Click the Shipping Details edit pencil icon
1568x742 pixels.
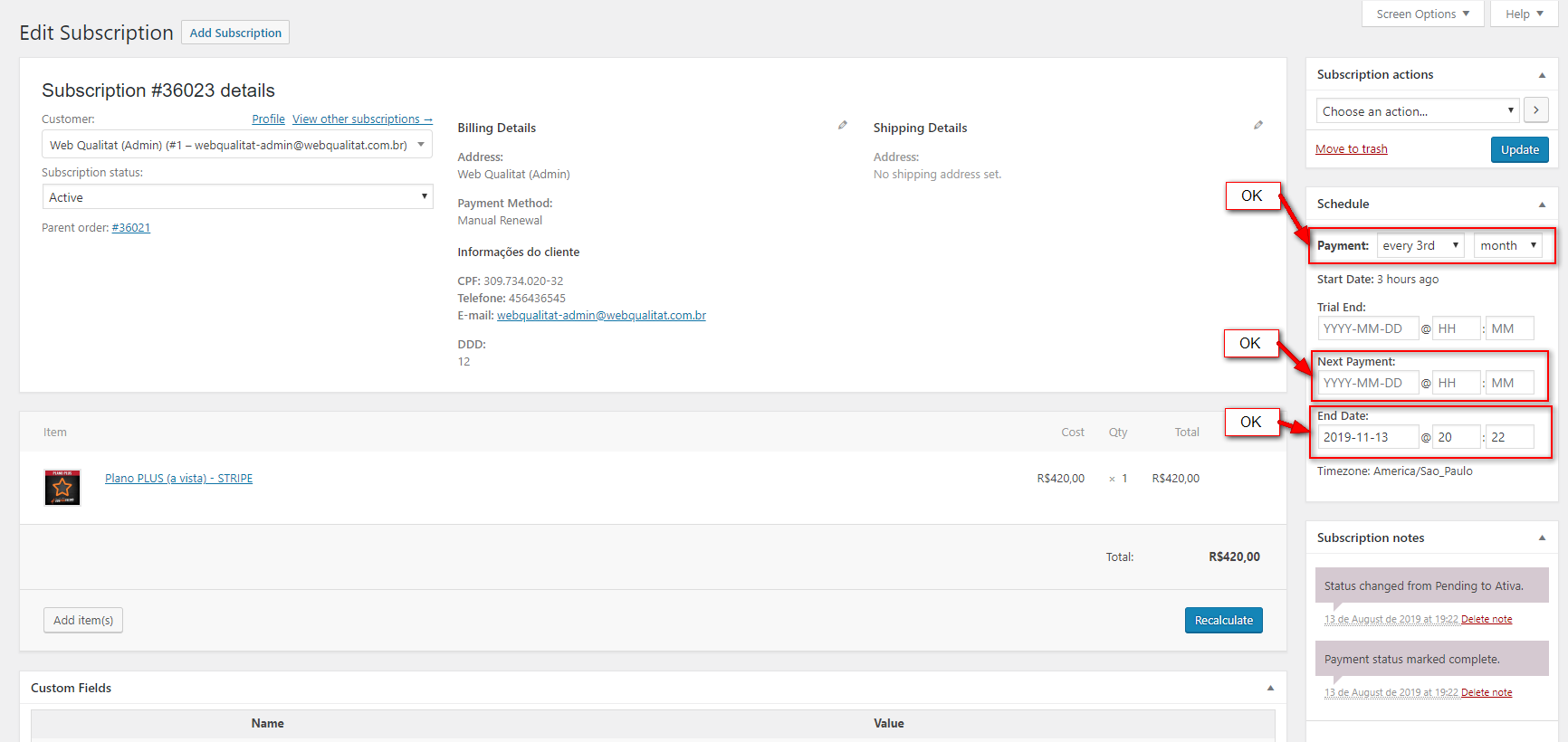click(1258, 125)
